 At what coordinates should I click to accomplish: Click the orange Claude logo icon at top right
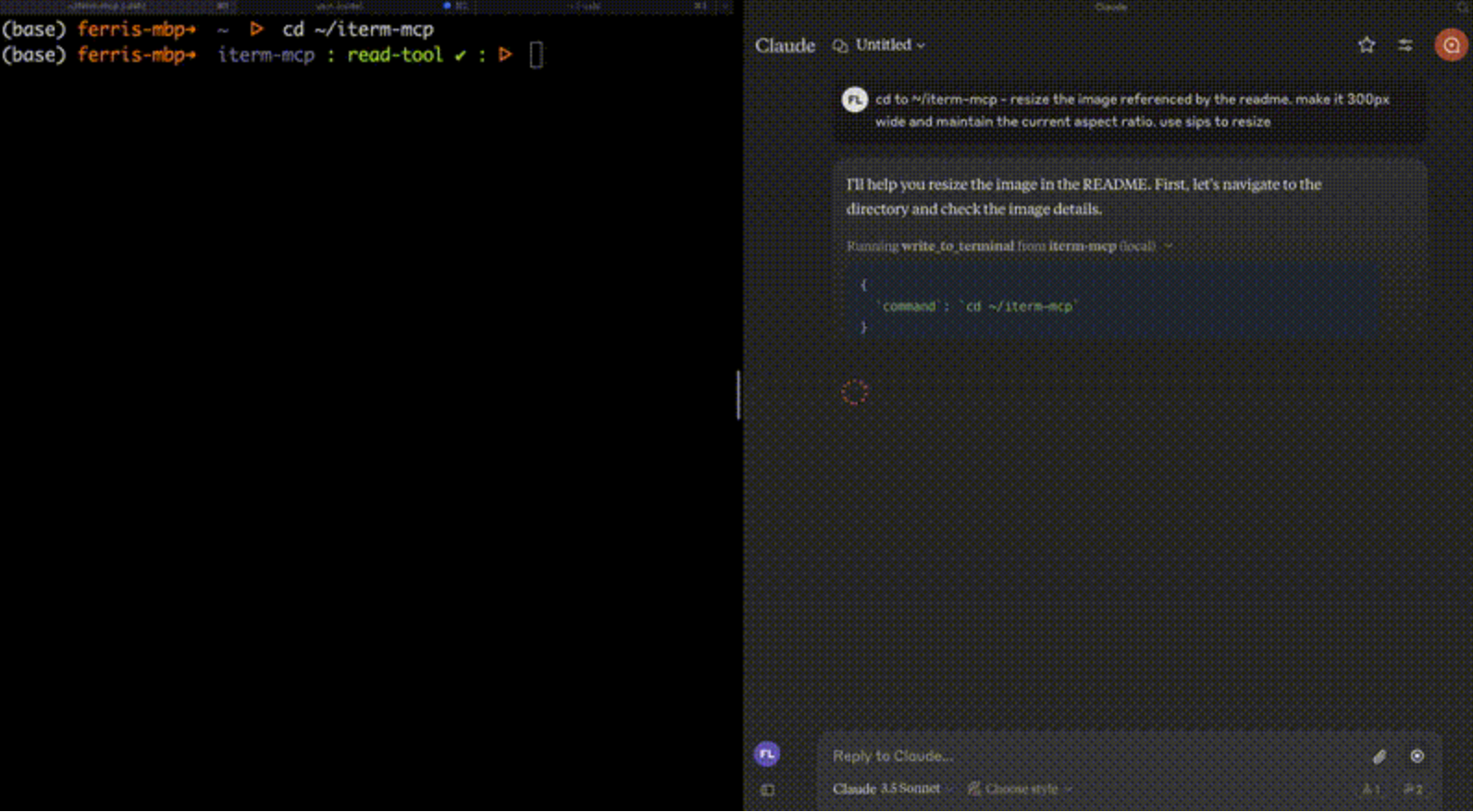point(1450,44)
